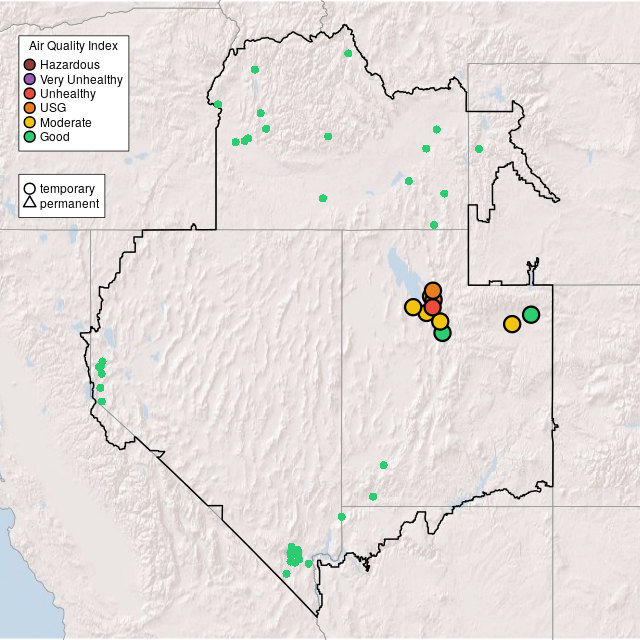Click the large yellow marker west of the cluster
Image resolution: width=640 pixels, height=640 pixels.
point(413,307)
